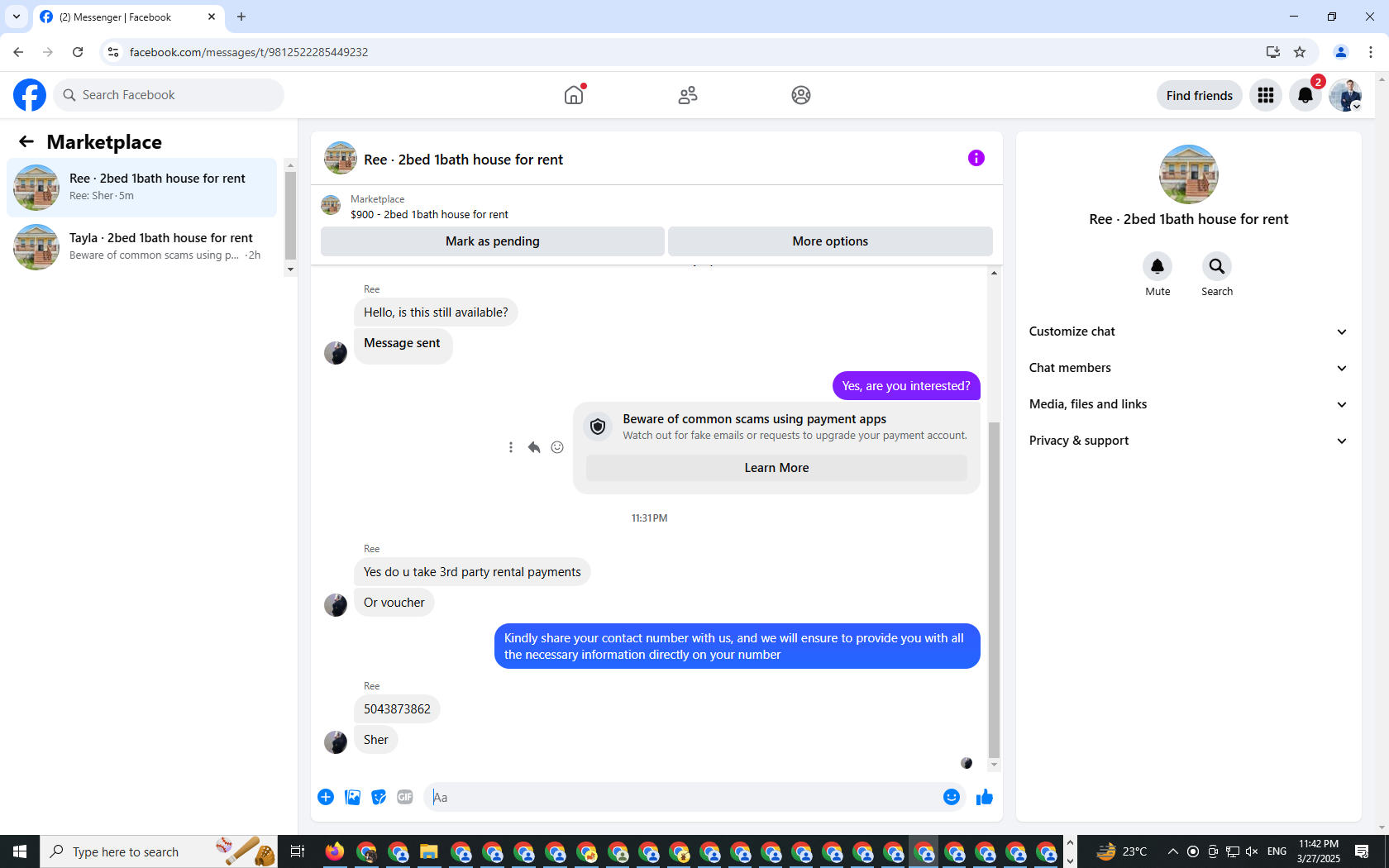Expand the Chat members section
1389x868 pixels.
point(1188,368)
